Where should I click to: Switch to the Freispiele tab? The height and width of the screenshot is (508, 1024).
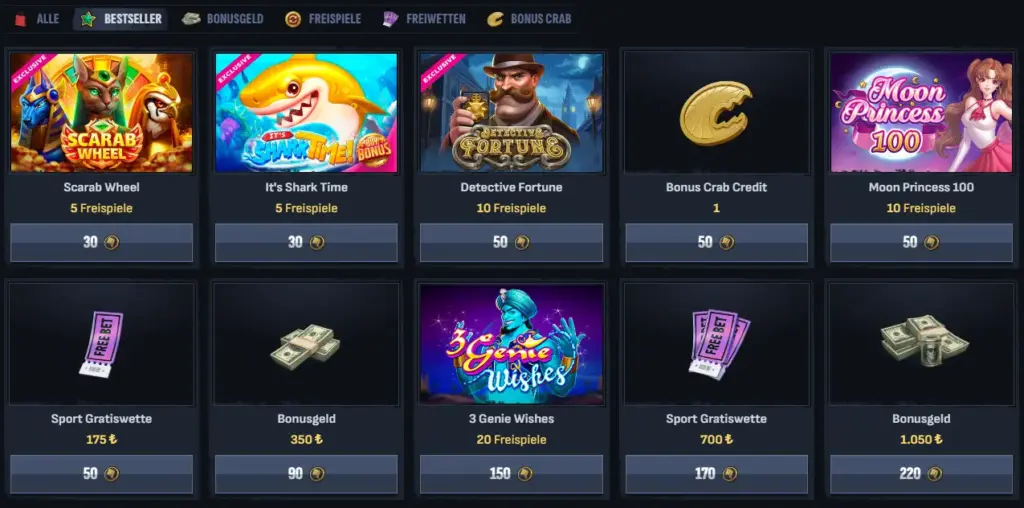pos(323,20)
